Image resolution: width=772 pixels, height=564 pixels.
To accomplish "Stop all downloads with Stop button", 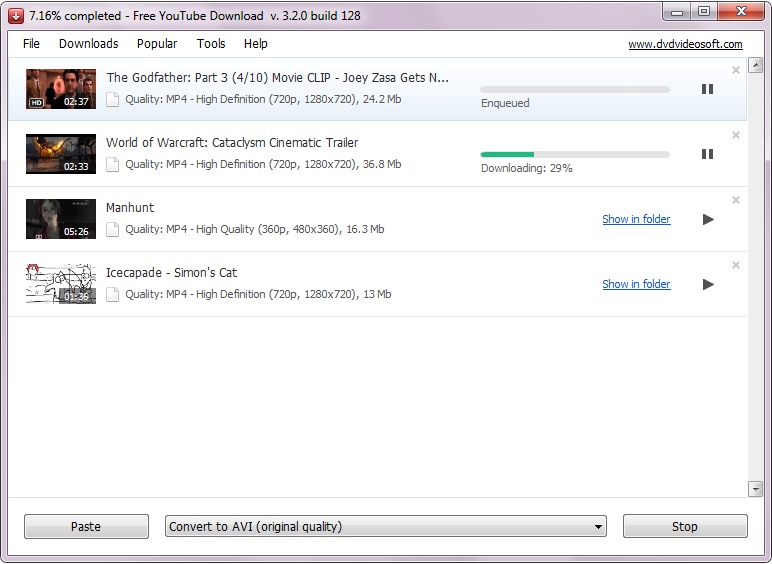I will [685, 526].
